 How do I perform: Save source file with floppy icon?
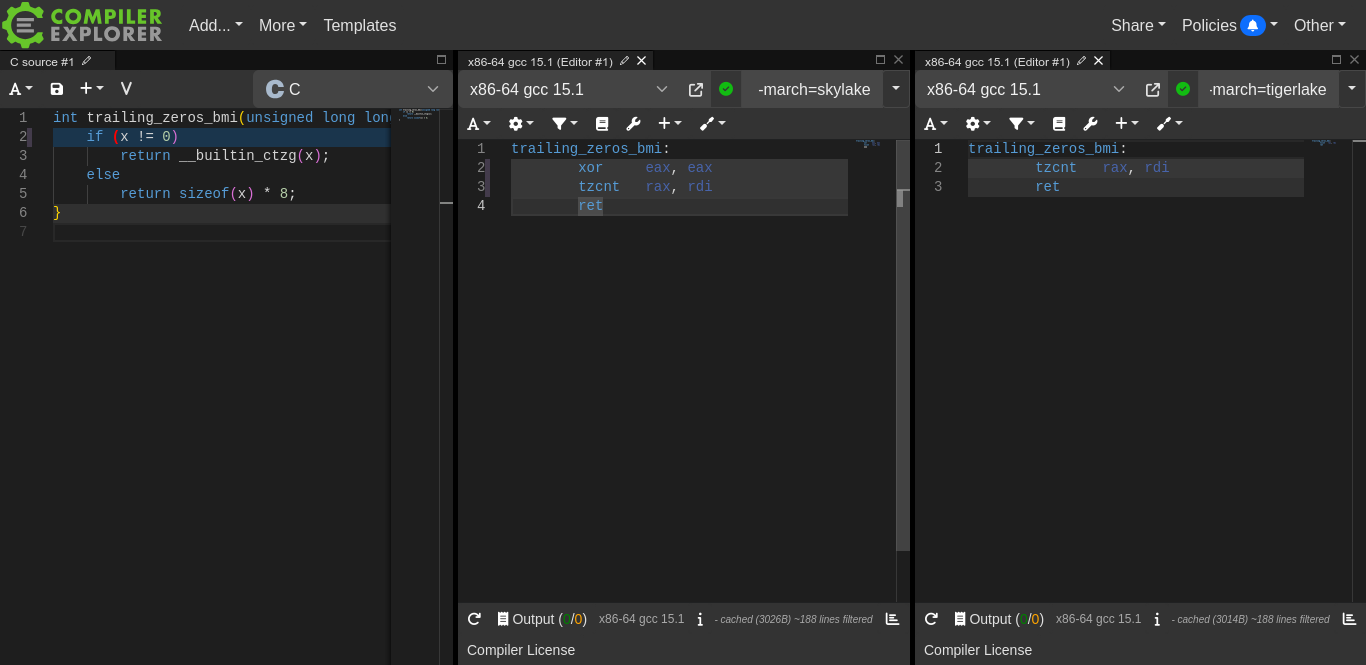pyautogui.click(x=57, y=89)
